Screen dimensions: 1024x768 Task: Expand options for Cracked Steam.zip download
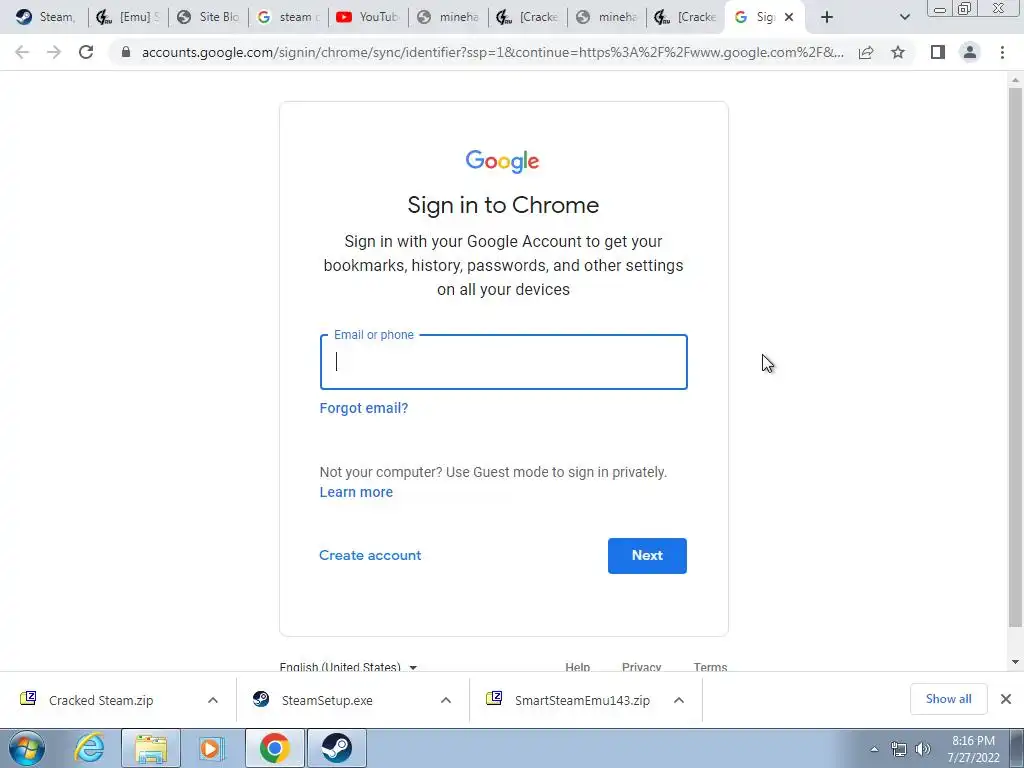pyautogui.click(x=213, y=700)
